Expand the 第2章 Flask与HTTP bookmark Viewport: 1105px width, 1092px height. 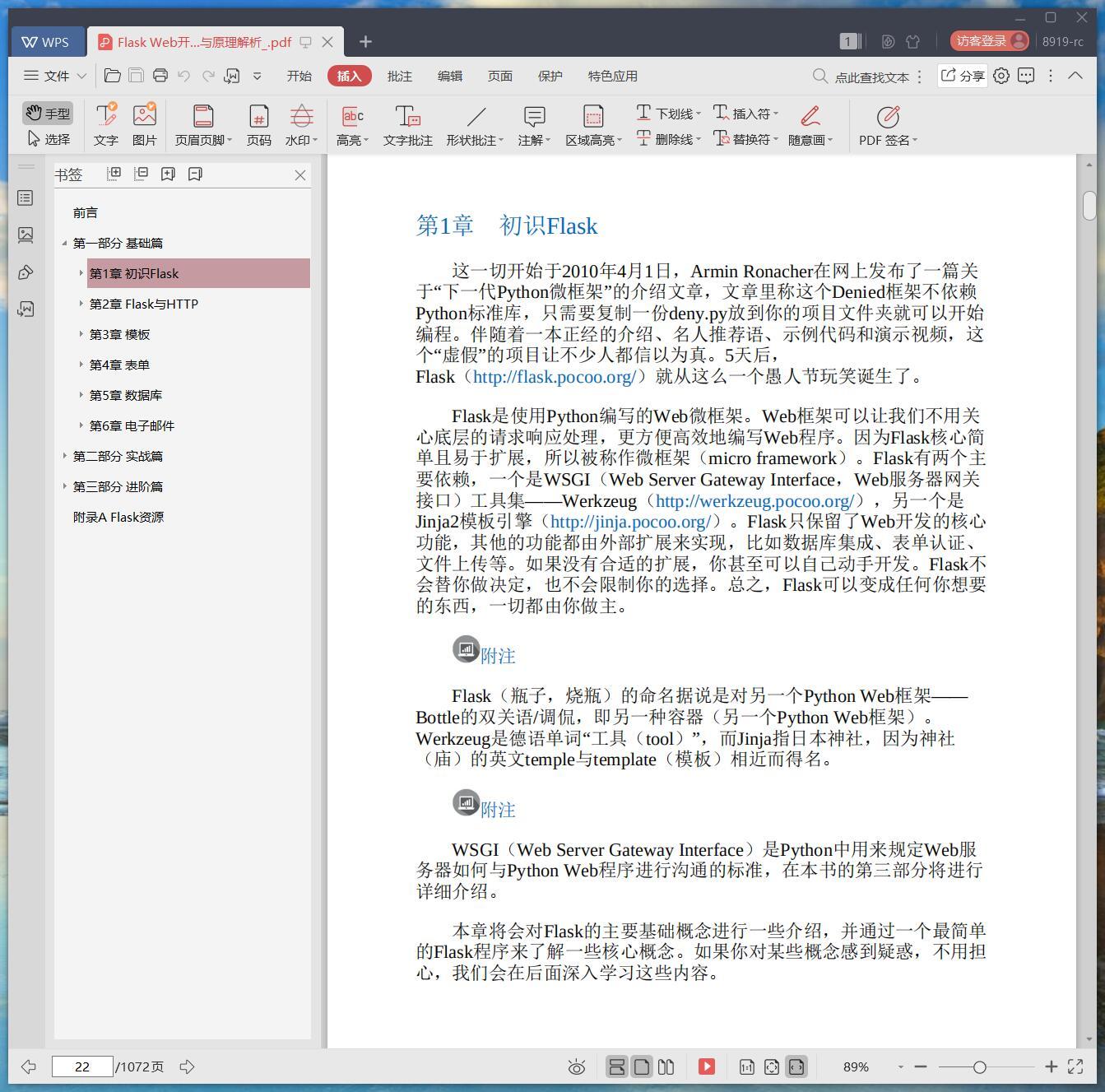click(81, 304)
